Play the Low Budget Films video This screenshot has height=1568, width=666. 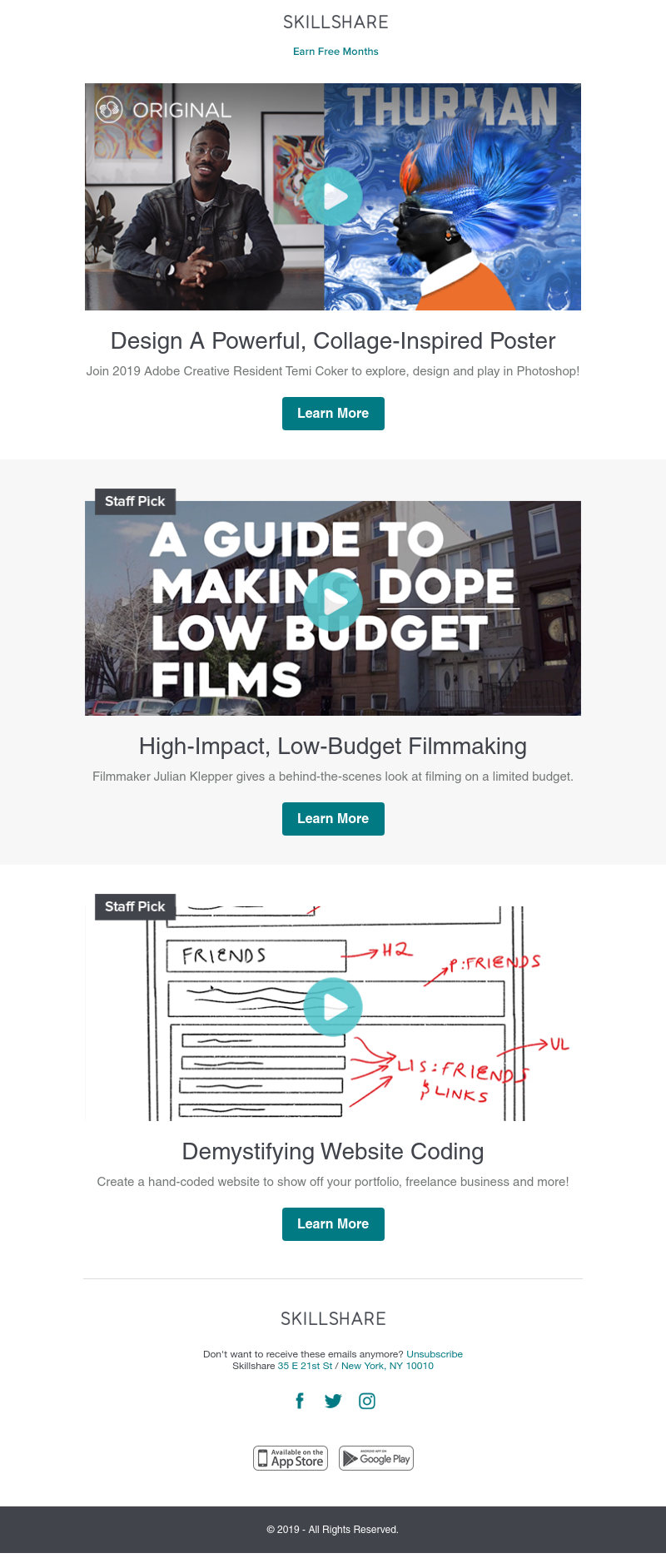coord(333,601)
